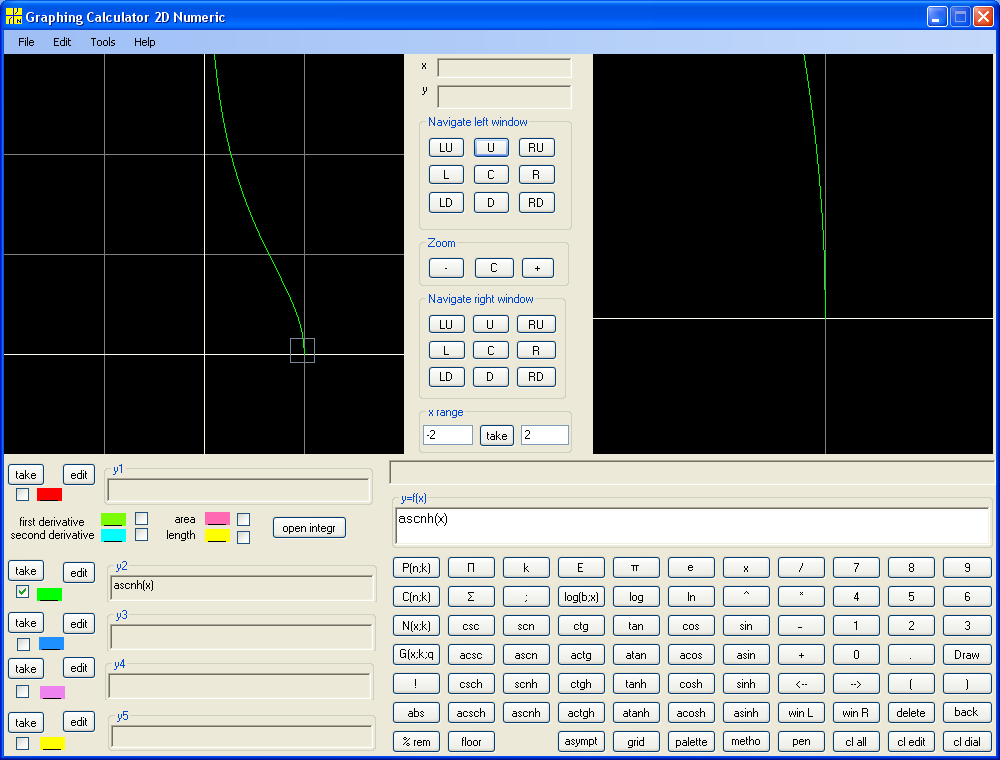Click U in Navigate left window
Viewport: 1000px width, 760px height.
tap(491, 147)
